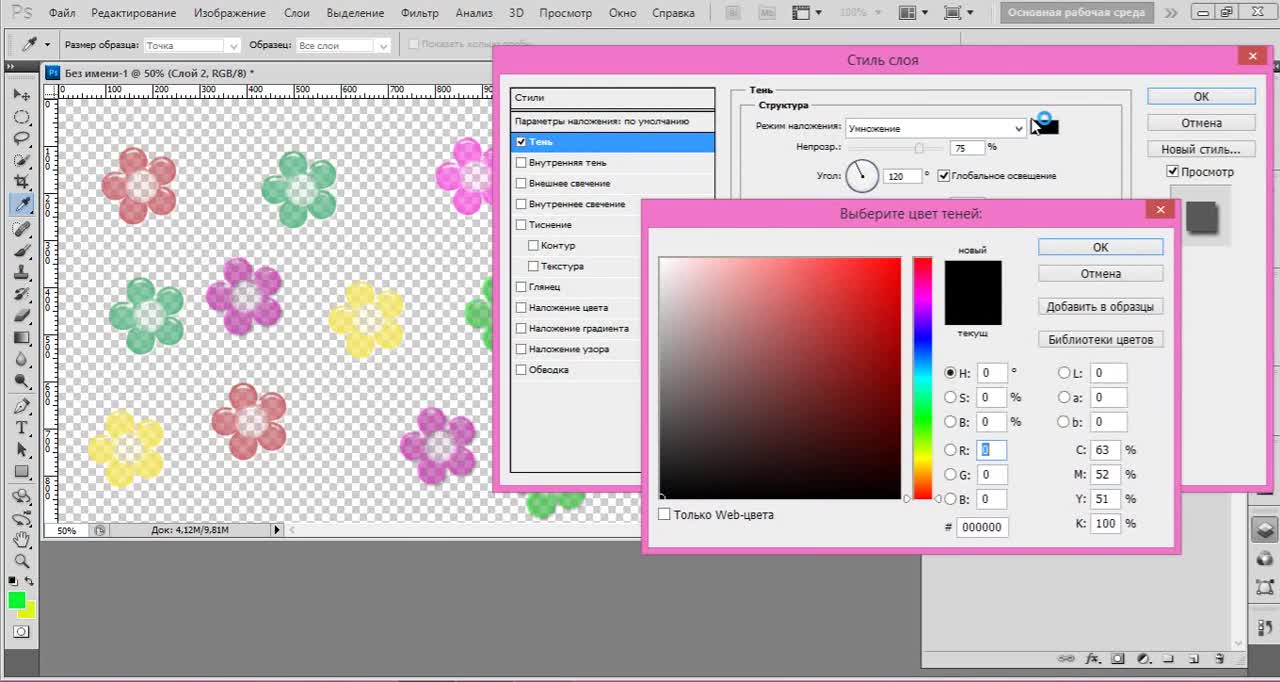Image resolution: width=1280 pixels, height=682 pixels.
Task: Select the Move tool in toolbox
Action: [21, 95]
